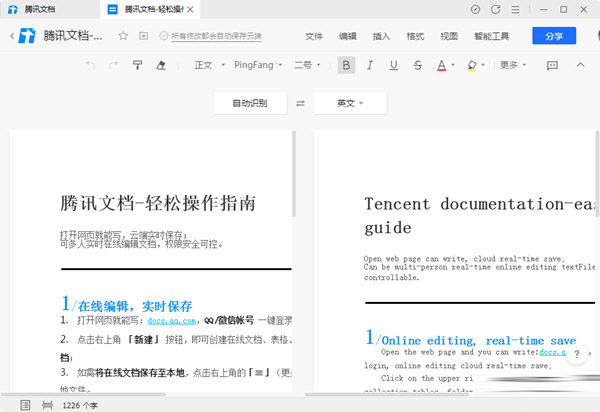The image size is (600, 412).
Task: Open font color dropdown arrow
Action: [x=453, y=65]
